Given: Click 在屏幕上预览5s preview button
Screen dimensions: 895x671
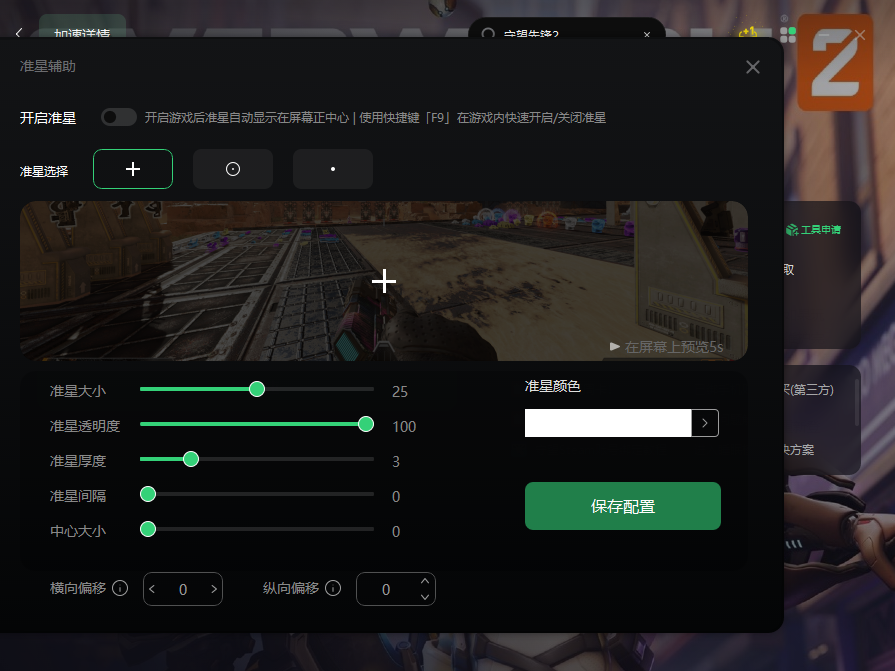Looking at the screenshot, I should pos(666,346).
